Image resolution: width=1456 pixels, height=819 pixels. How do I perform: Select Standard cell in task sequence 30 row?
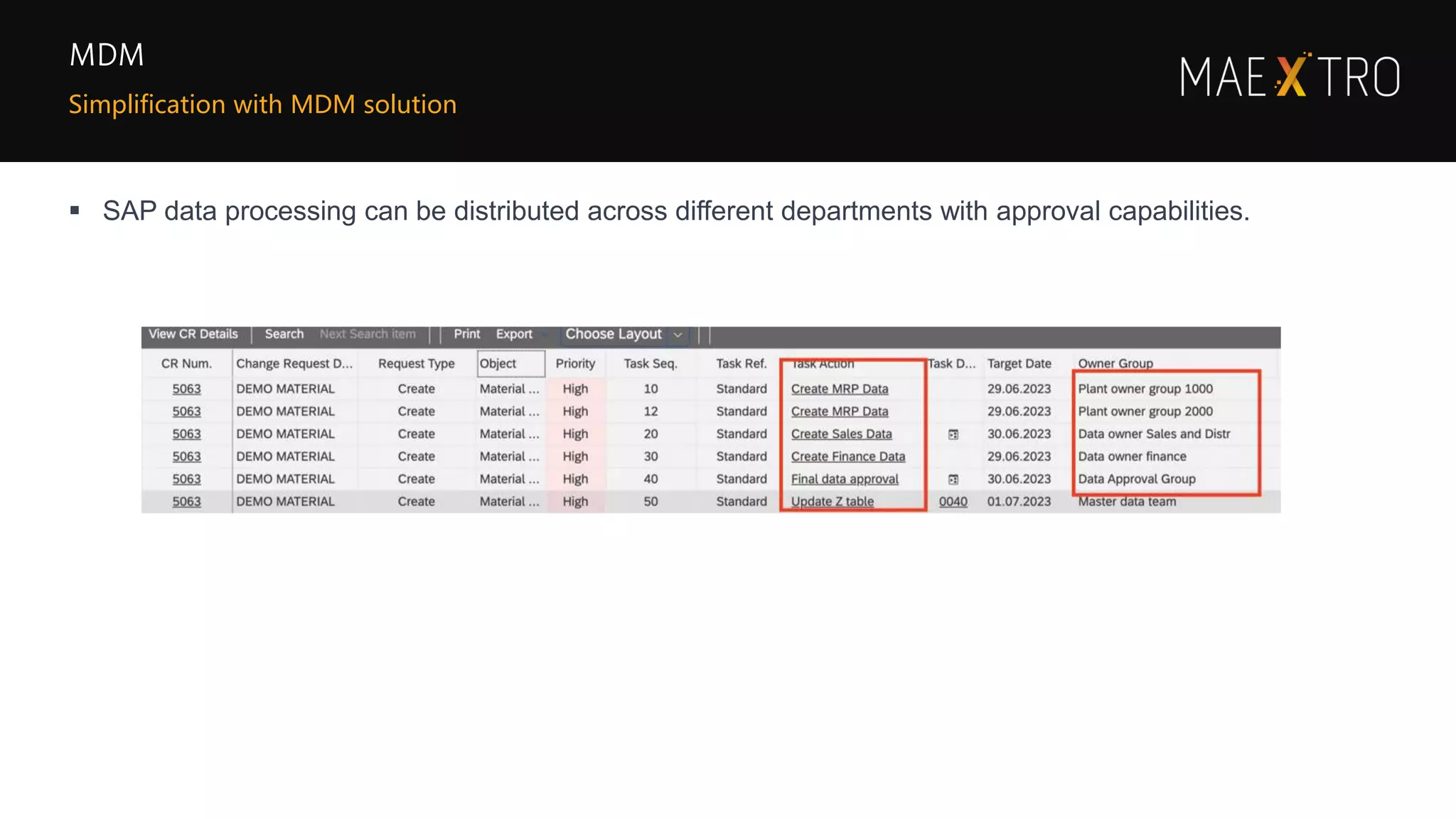[x=741, y=456]
